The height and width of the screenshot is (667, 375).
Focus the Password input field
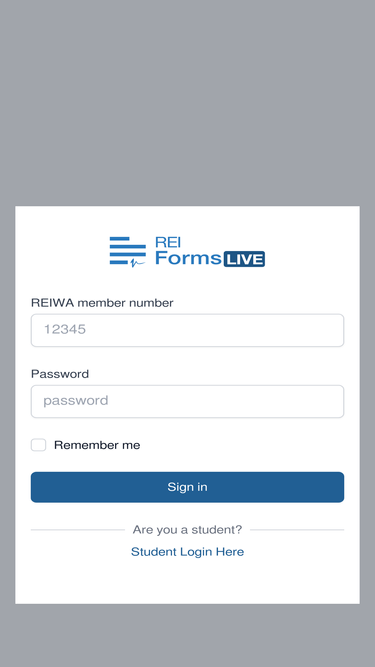pos(188,401)
